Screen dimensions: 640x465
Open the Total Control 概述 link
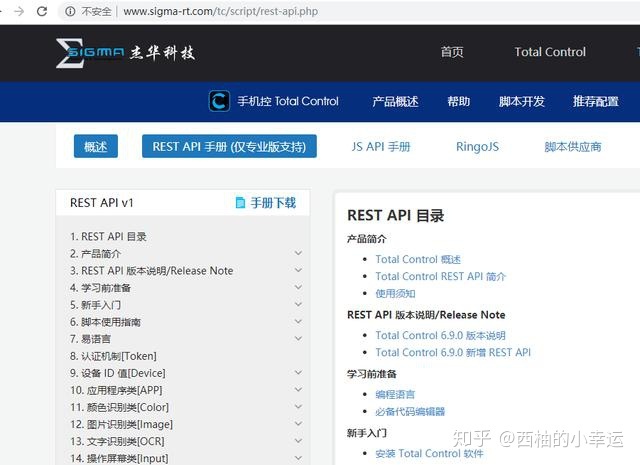(418, 260)
